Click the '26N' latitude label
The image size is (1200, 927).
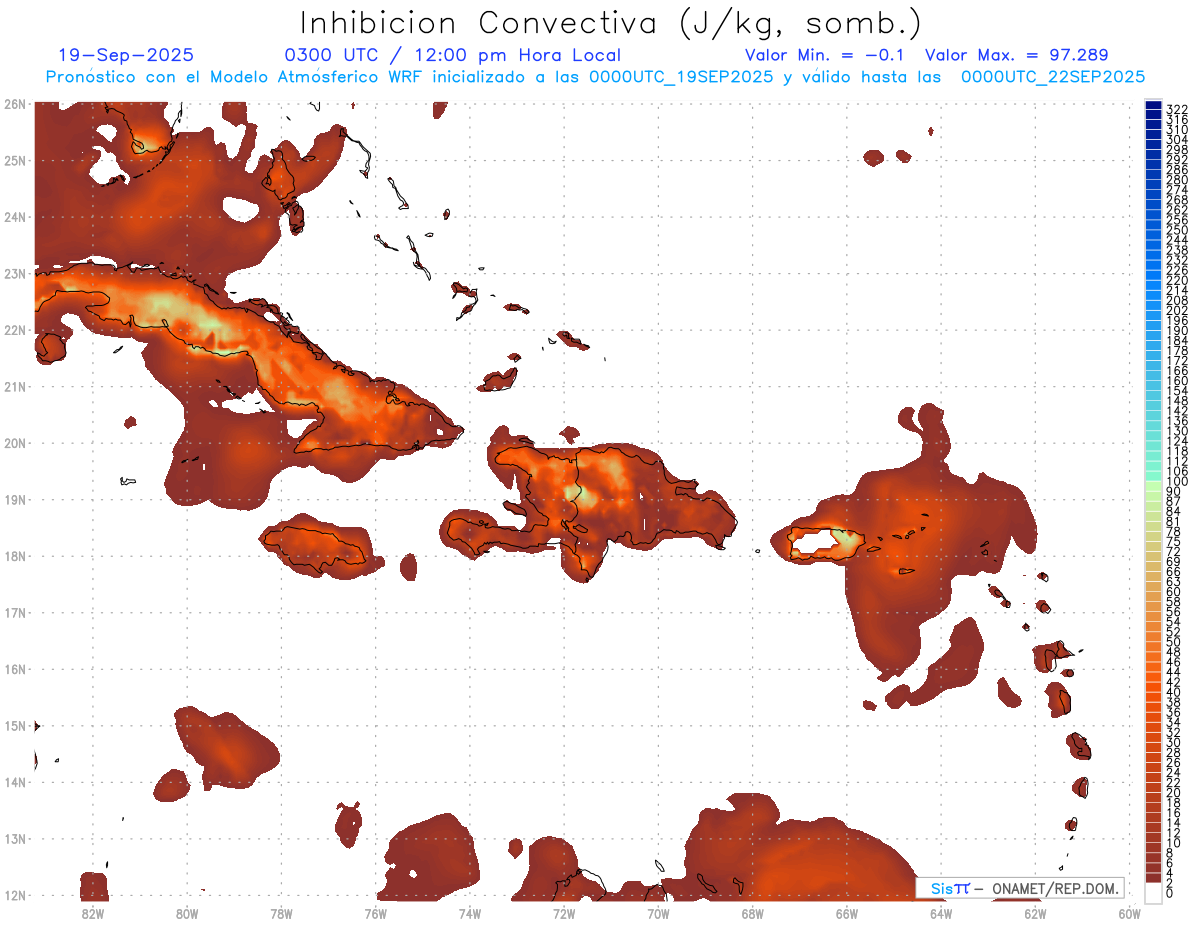(15, 104)
